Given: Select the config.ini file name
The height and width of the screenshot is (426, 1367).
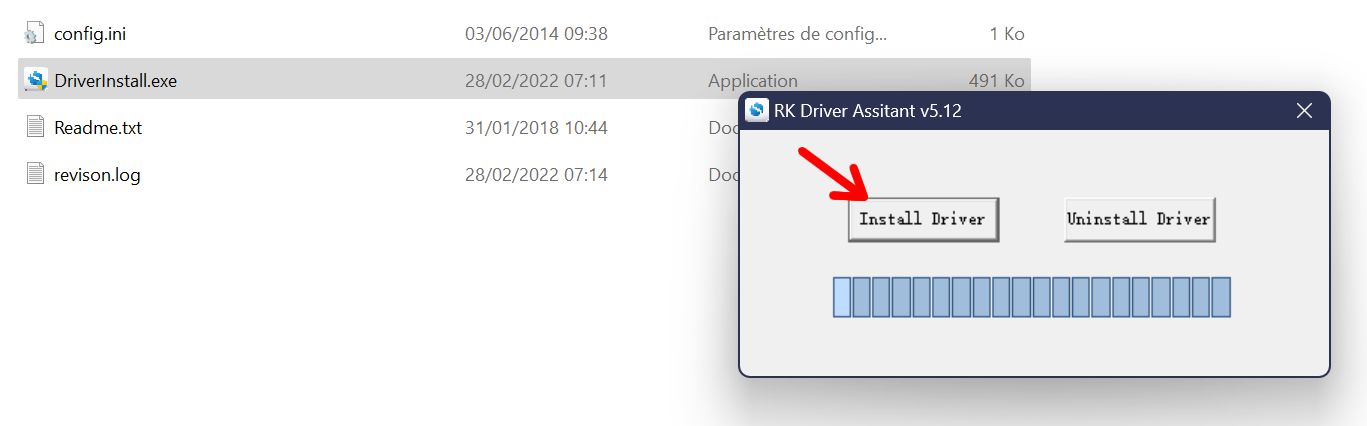Looking at the screenshot, I should 90,34.
